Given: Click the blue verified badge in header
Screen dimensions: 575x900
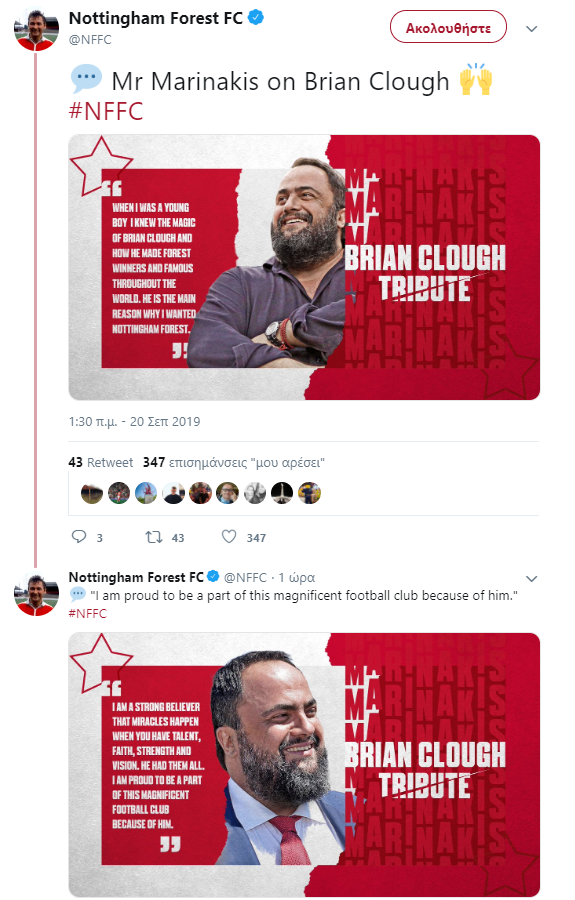Looking at the screenshot, I should tap(255, 18).
